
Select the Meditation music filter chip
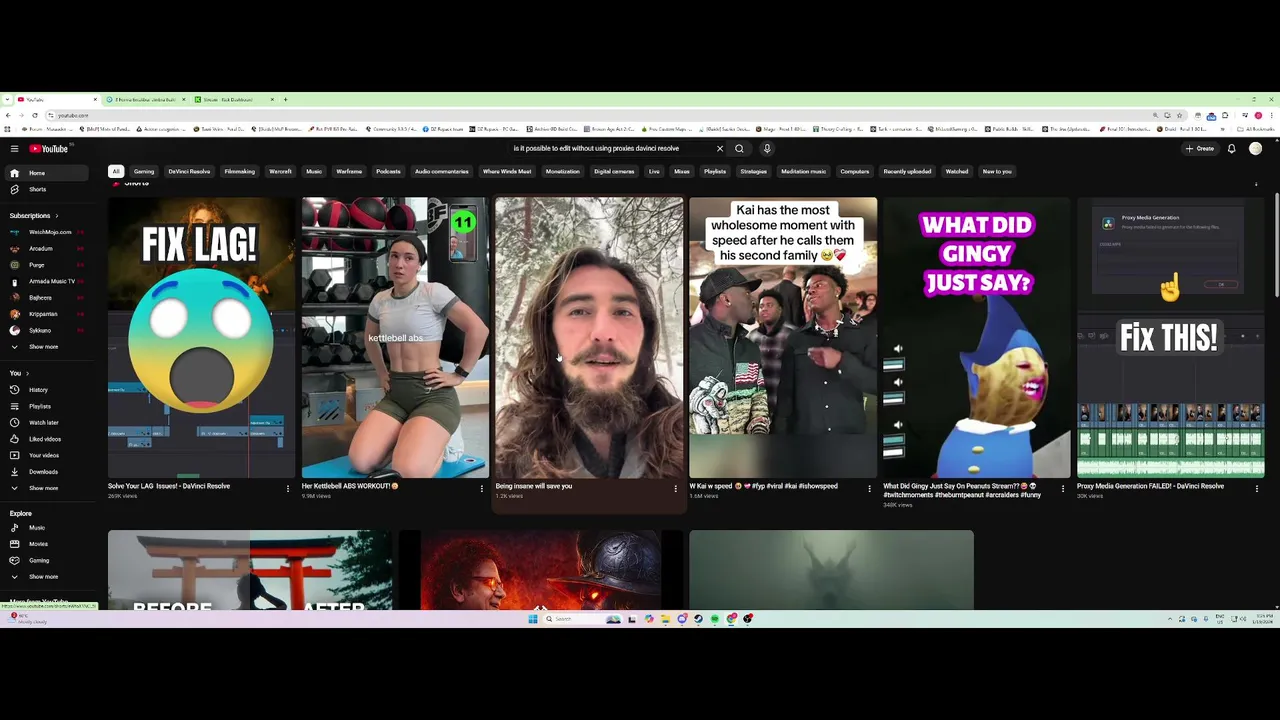click(x=804, y=171)
